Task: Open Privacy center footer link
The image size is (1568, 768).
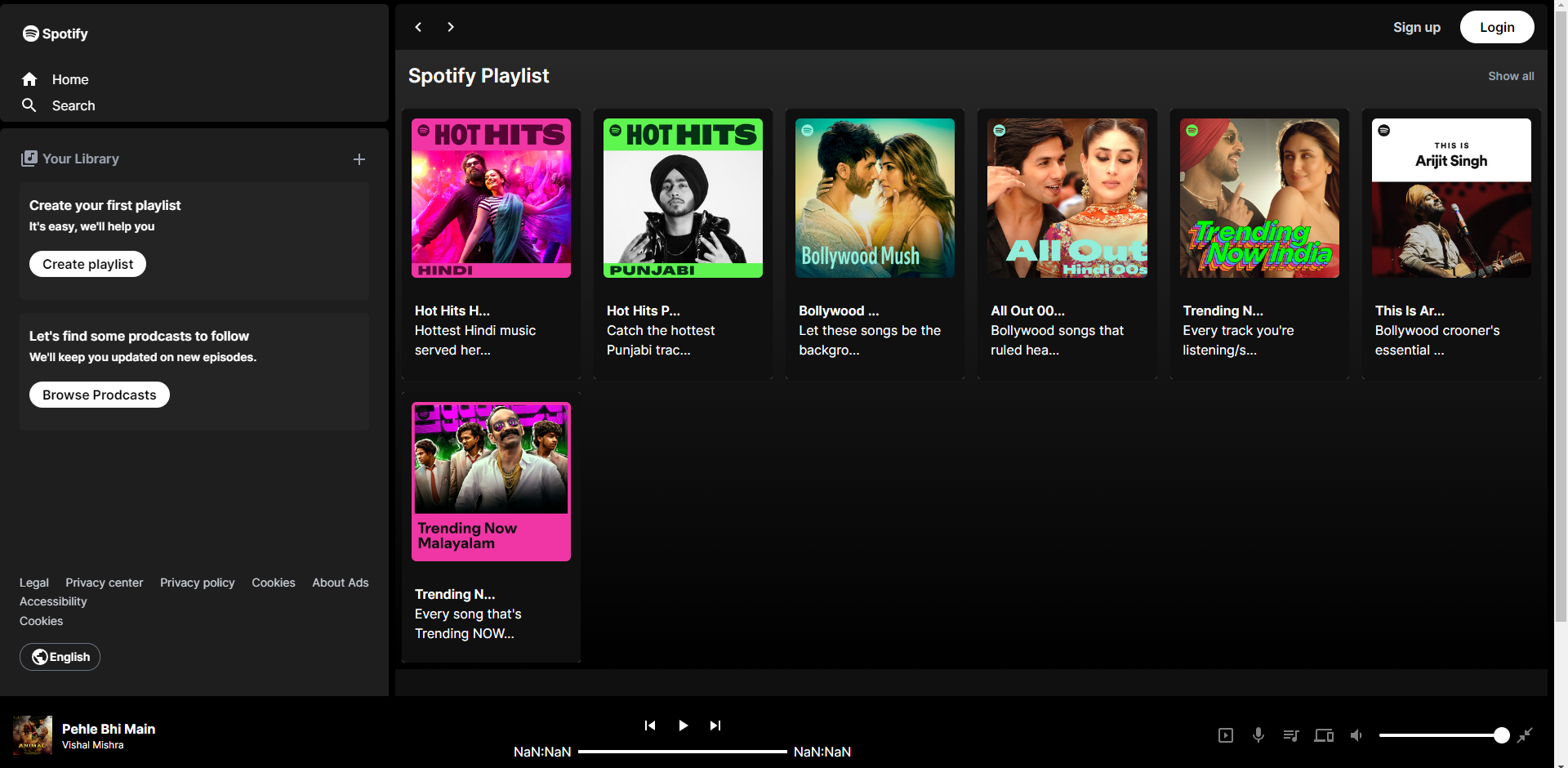Action: pos(105,583)
